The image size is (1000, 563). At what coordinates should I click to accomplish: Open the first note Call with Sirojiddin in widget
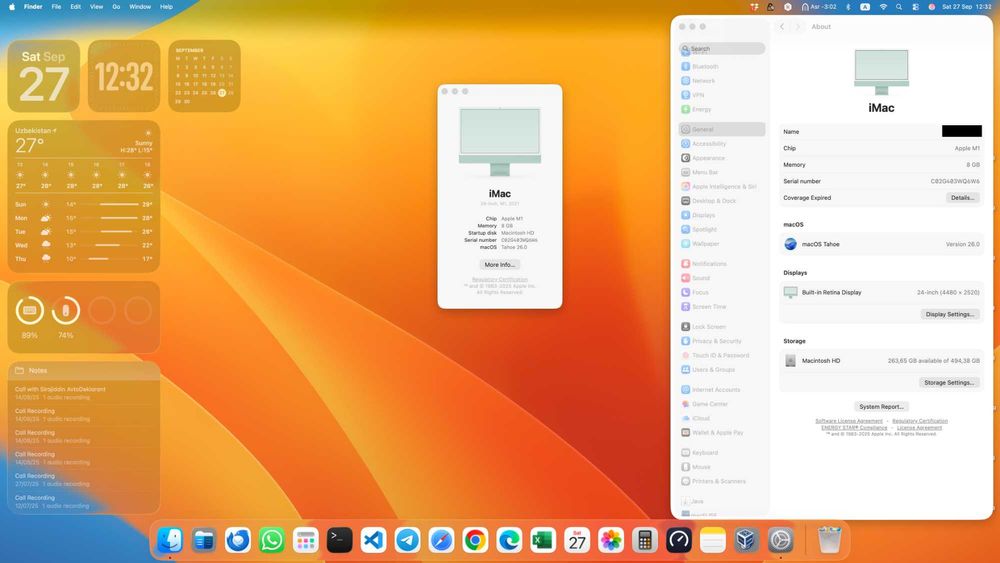click(84, 393)
